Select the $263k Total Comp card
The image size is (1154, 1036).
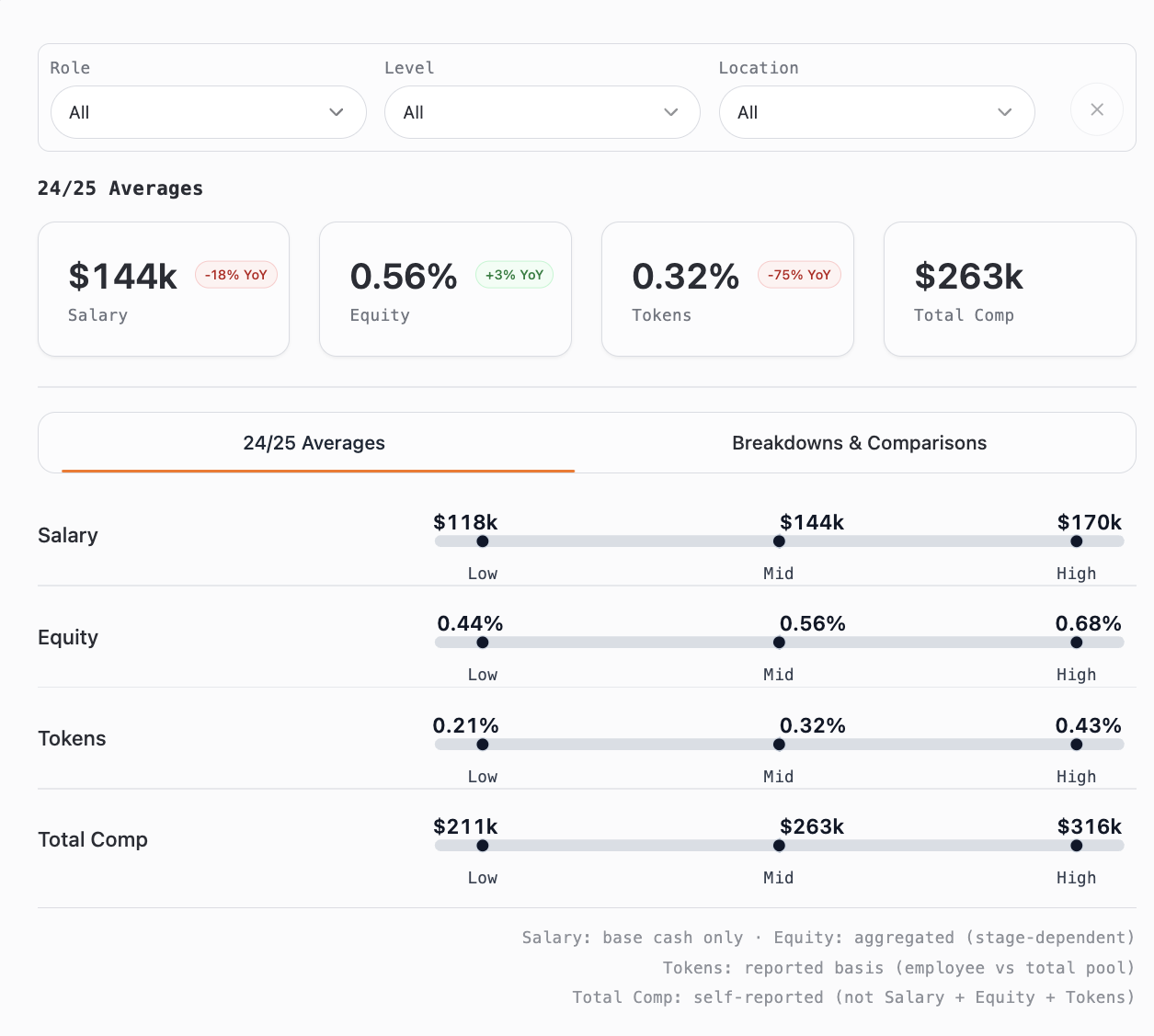1009,289
